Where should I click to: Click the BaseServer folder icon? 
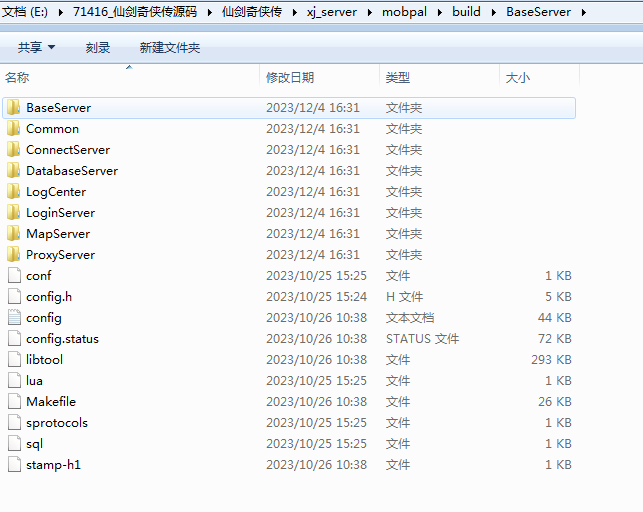point(13,107)
